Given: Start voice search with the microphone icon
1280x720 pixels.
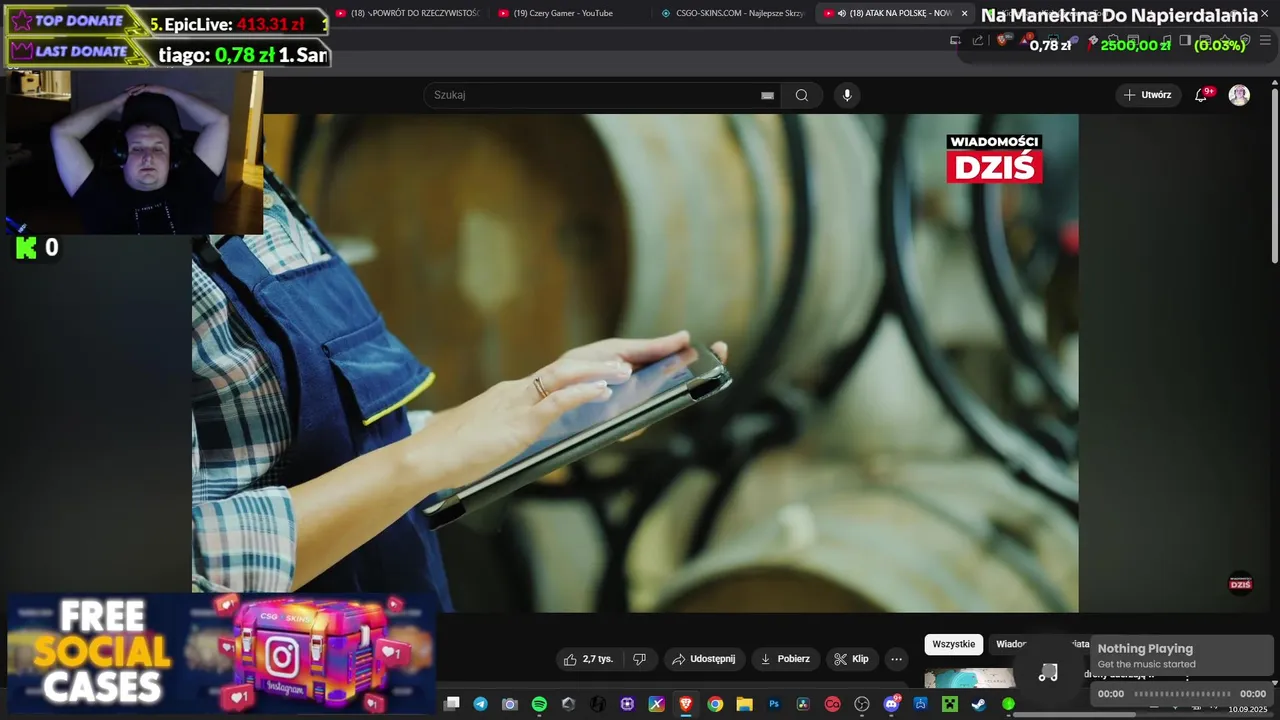Looking at the screenshot, I should tap(847, 95).
